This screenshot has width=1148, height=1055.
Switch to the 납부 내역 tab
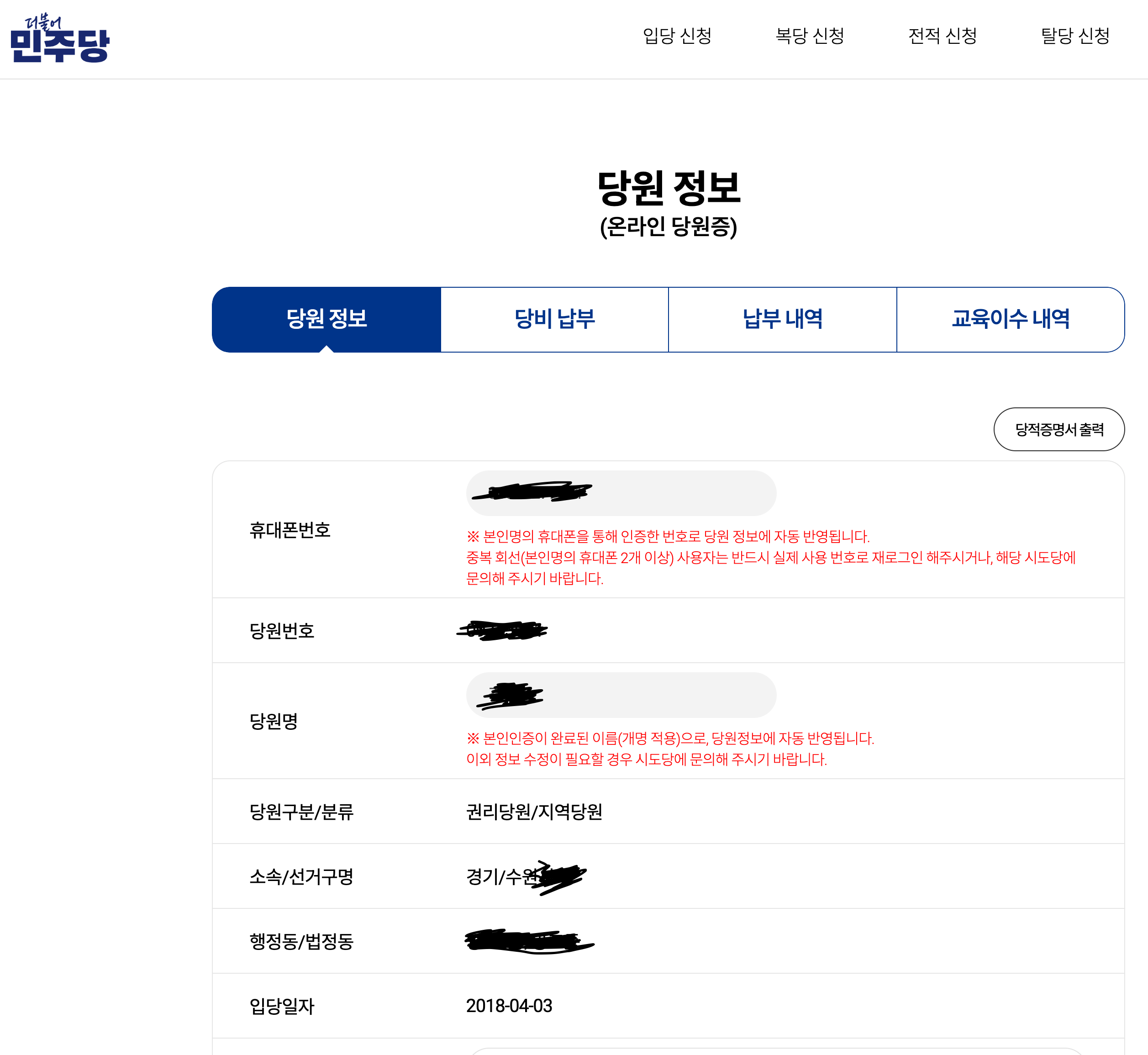(783, 319)
